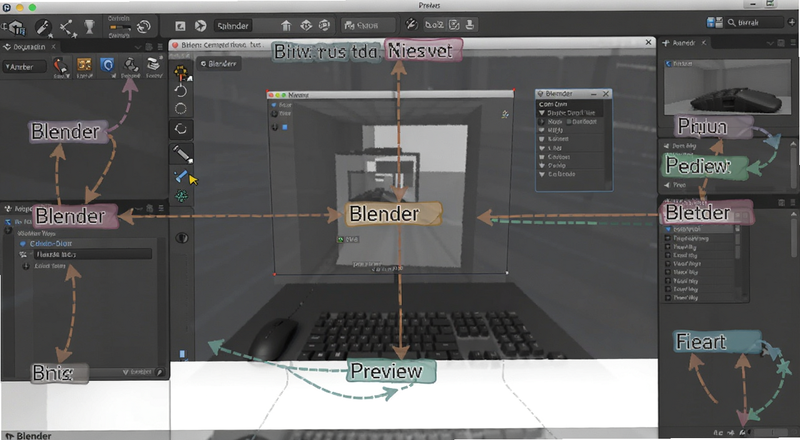Open the chevron dropdown in the left panel header
Viewport: 800px width, 440px height.
(138, 47)
